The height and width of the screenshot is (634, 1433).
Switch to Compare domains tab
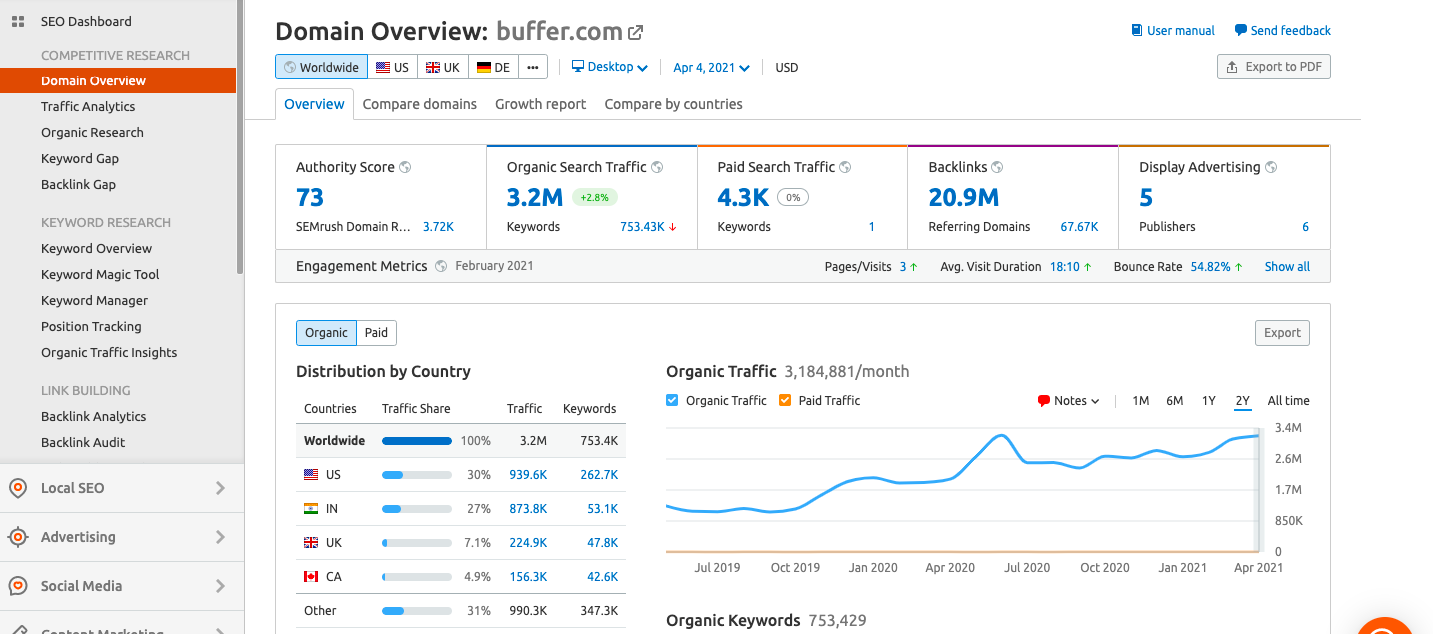420,104
